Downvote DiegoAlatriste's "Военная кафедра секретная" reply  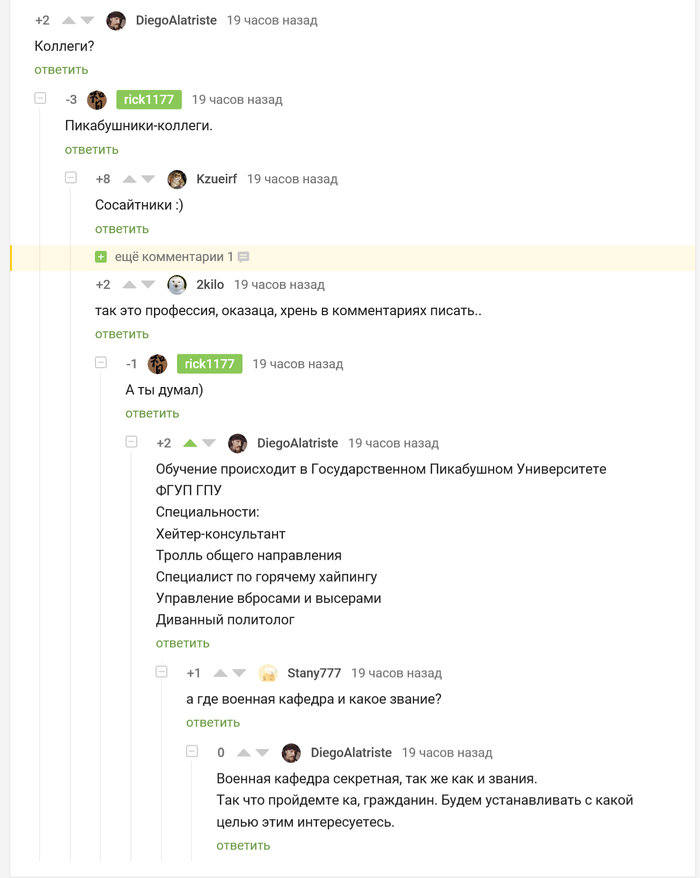263,753
